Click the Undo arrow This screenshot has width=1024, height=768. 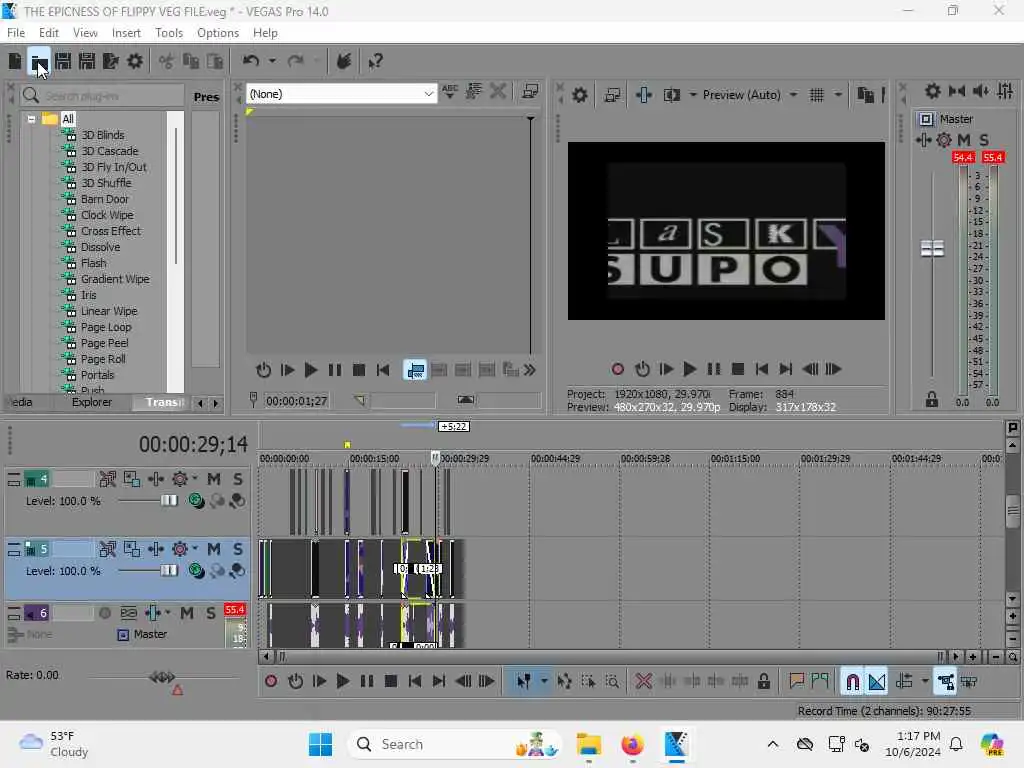pos(251,61)
